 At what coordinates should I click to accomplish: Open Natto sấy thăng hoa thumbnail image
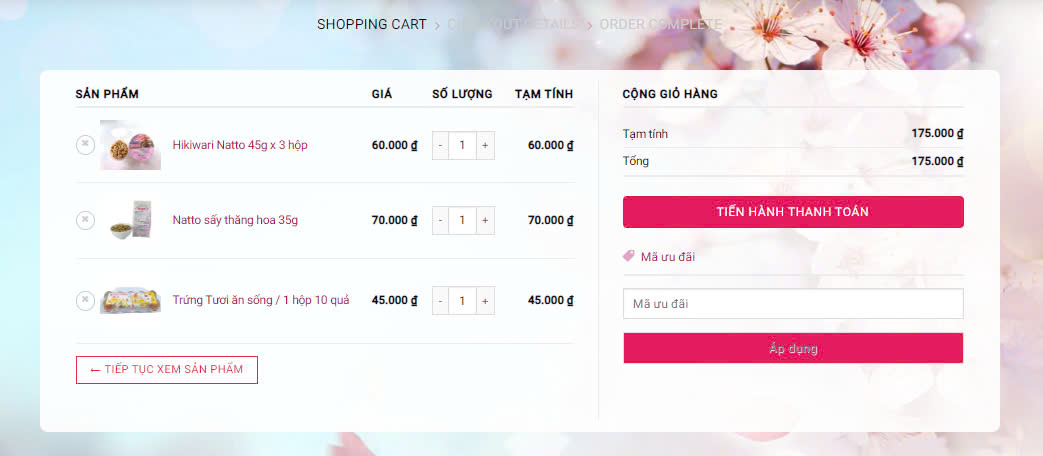tap(130, 220)
